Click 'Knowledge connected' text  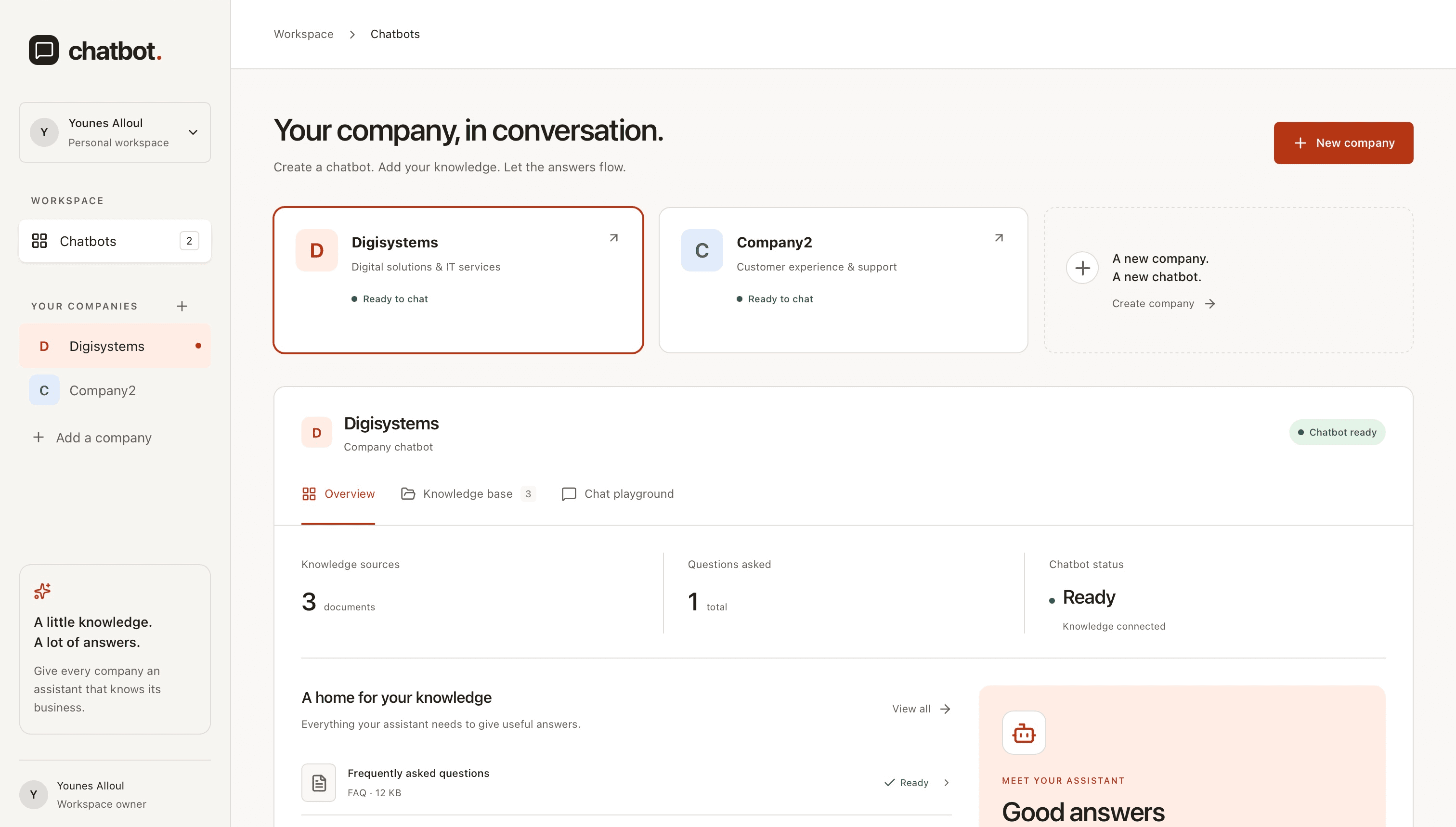coord(1114,626)
